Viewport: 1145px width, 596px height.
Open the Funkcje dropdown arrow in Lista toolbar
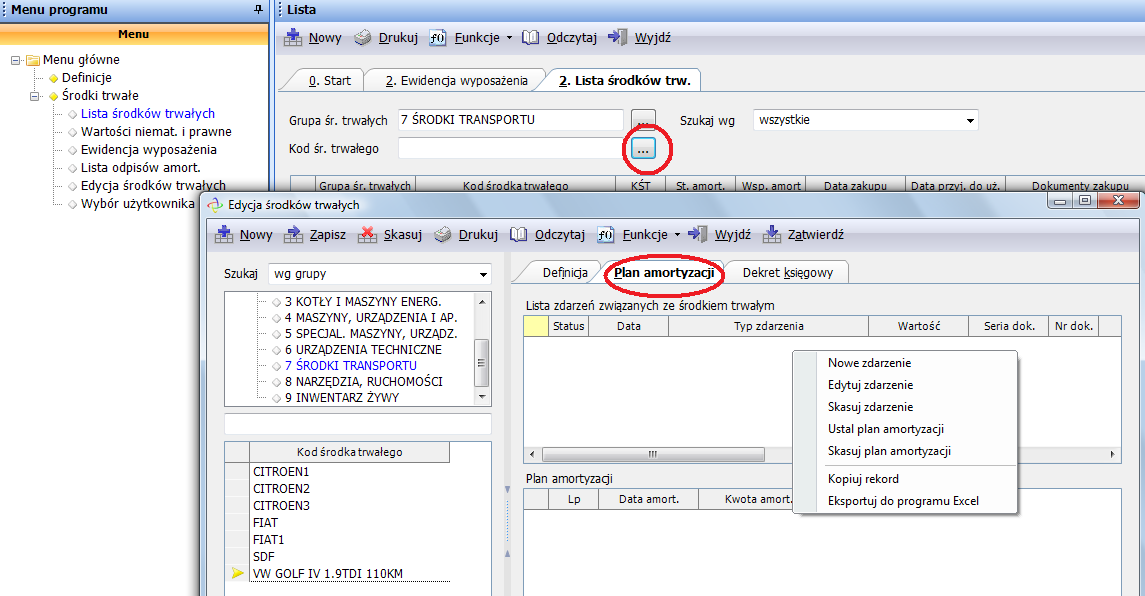pos(509,37)
